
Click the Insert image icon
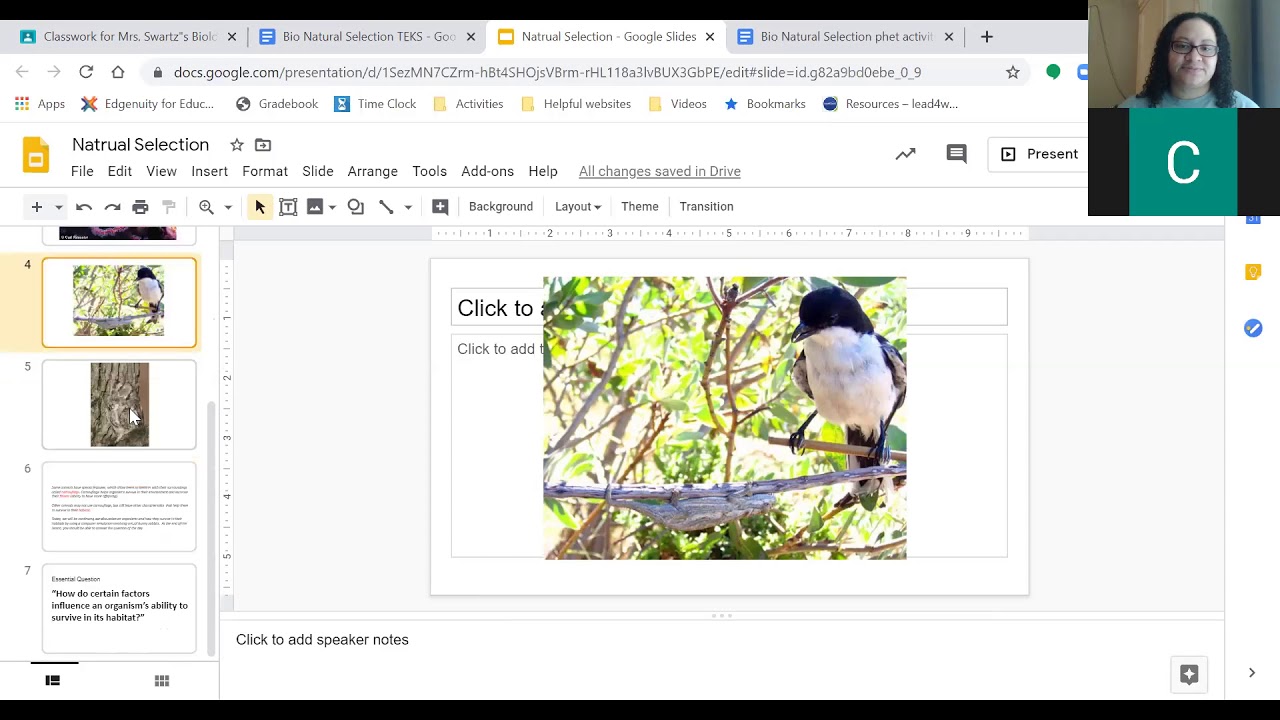315,207
